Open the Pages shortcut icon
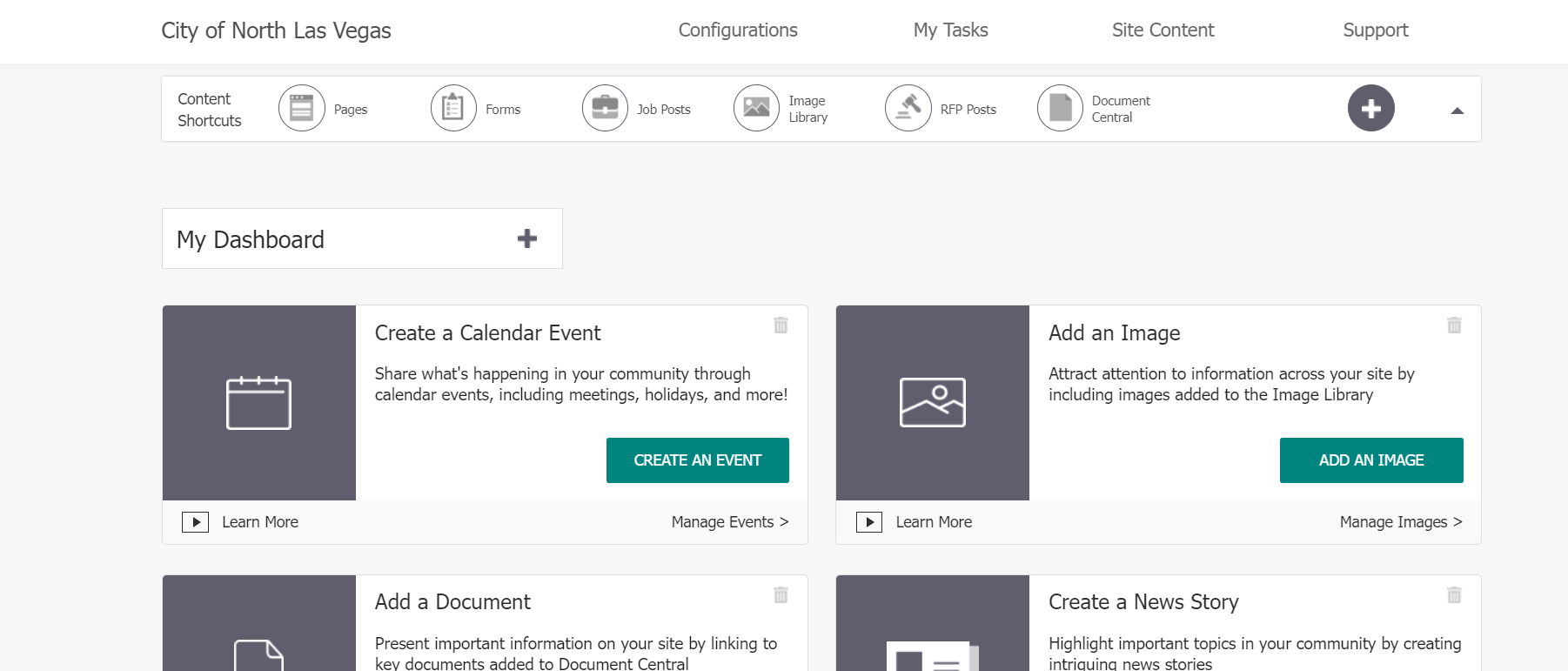 click(x=301, y=109)
